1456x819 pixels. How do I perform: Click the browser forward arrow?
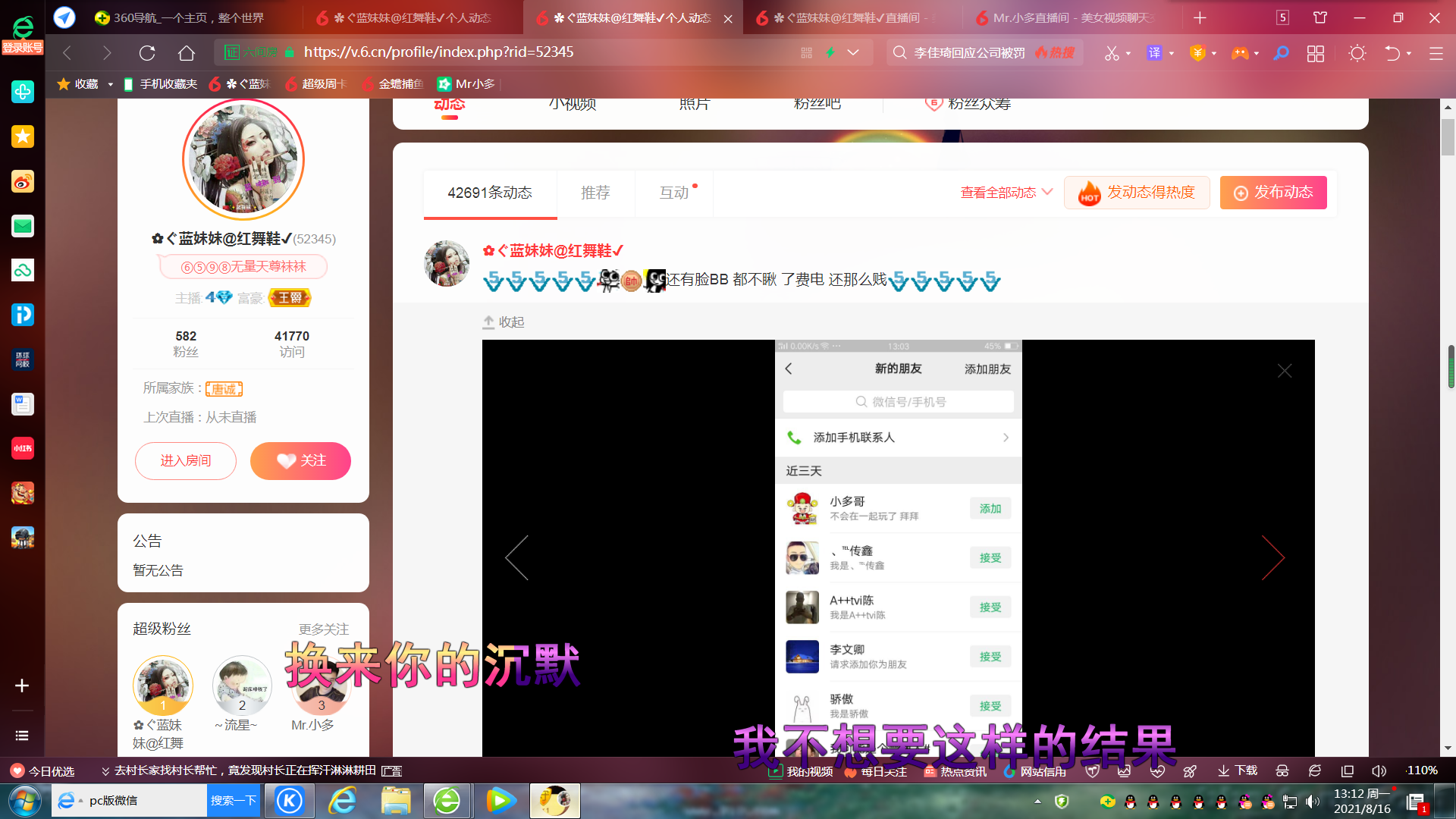coord(107,53)
